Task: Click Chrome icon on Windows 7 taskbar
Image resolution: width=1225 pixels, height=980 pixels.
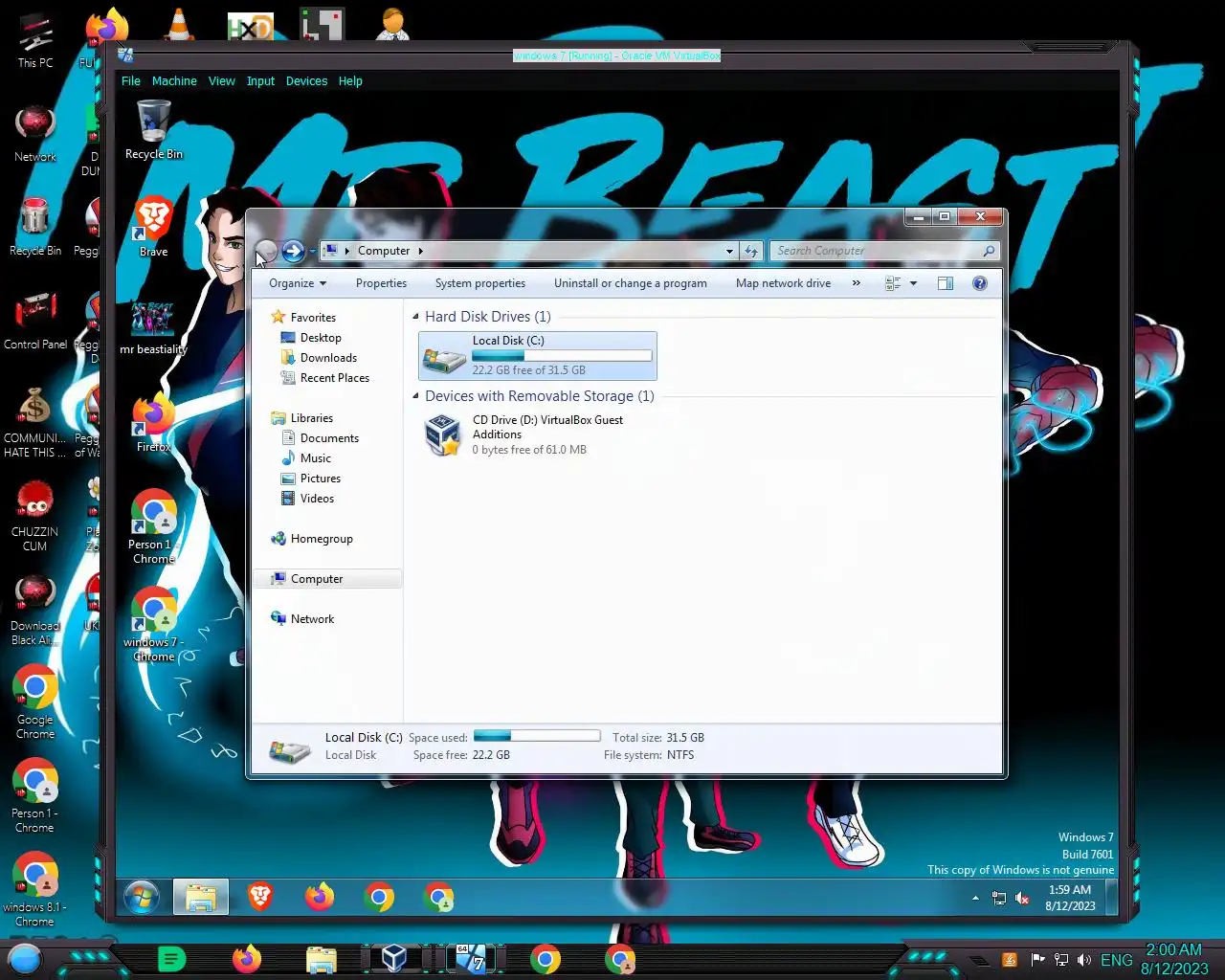Action: 379,897
